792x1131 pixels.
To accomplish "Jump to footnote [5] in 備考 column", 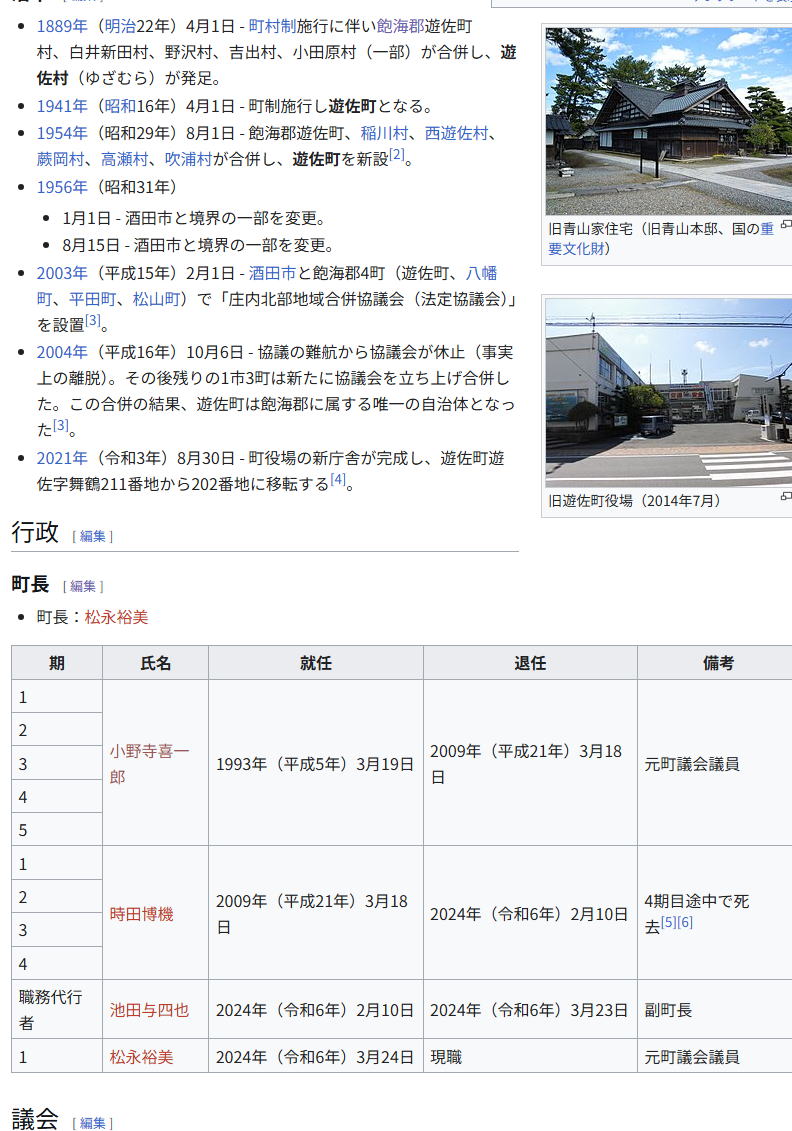I will click(x=669, y=922).
